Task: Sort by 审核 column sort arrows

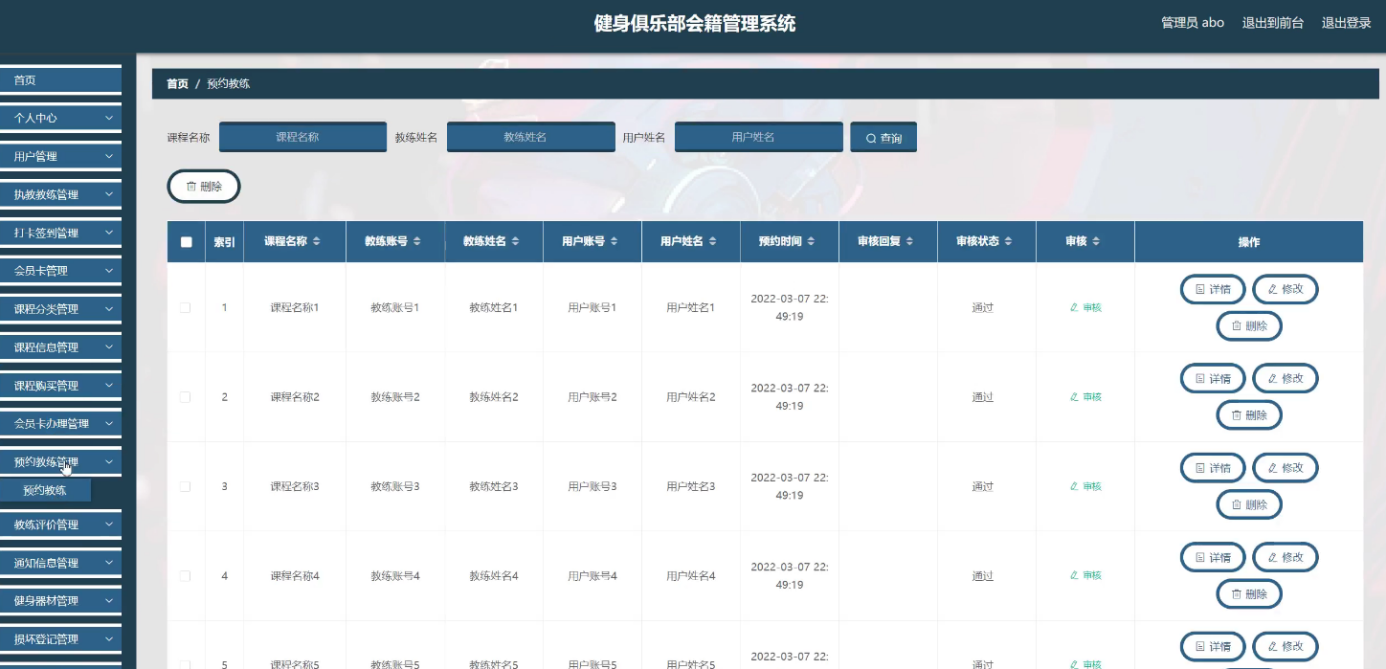Action: 1096,242
